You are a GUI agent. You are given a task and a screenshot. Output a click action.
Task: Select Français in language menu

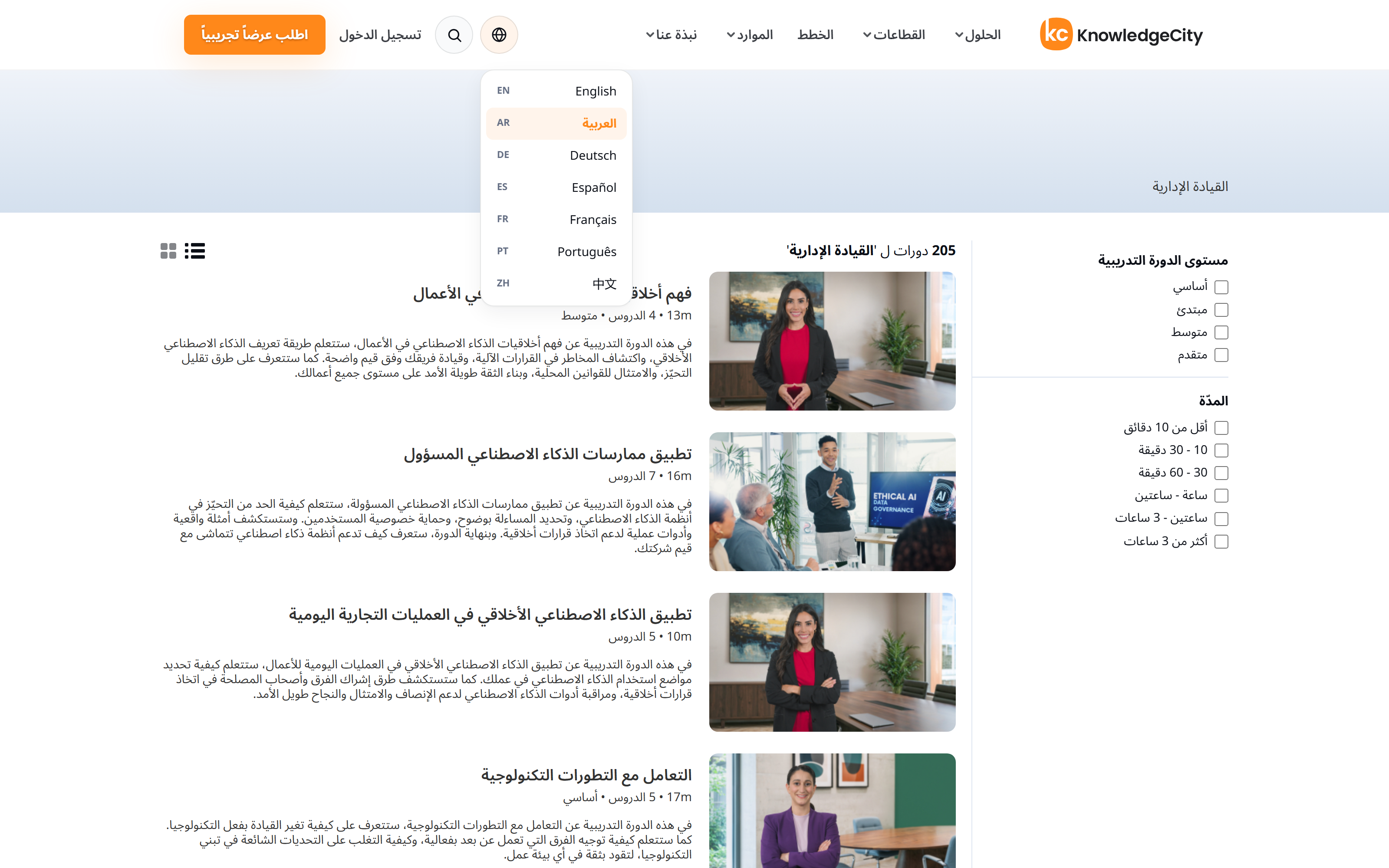[x=556, y=220]
